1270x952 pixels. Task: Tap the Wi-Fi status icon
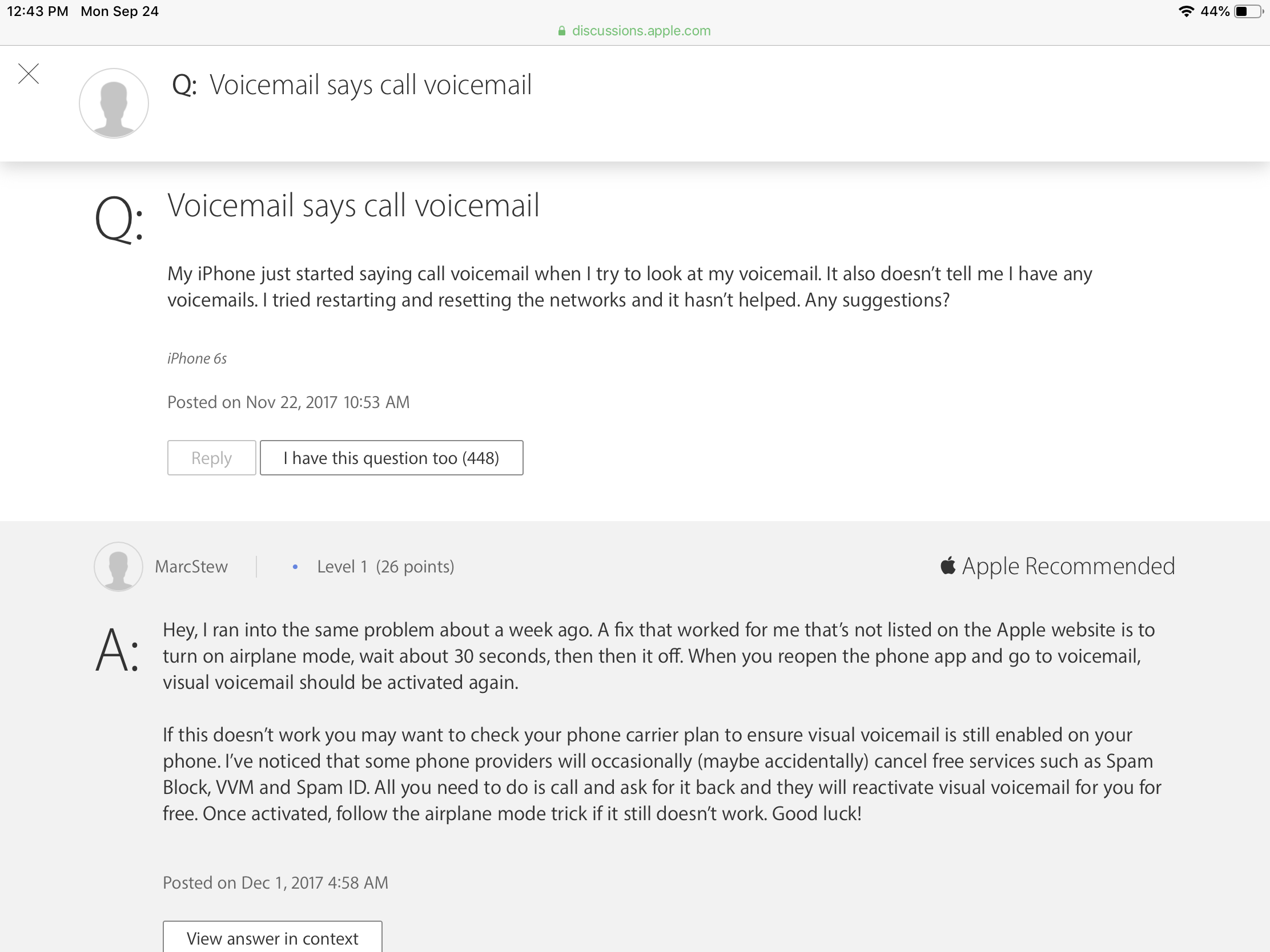pyautogui.click(x=1186, y=11)
